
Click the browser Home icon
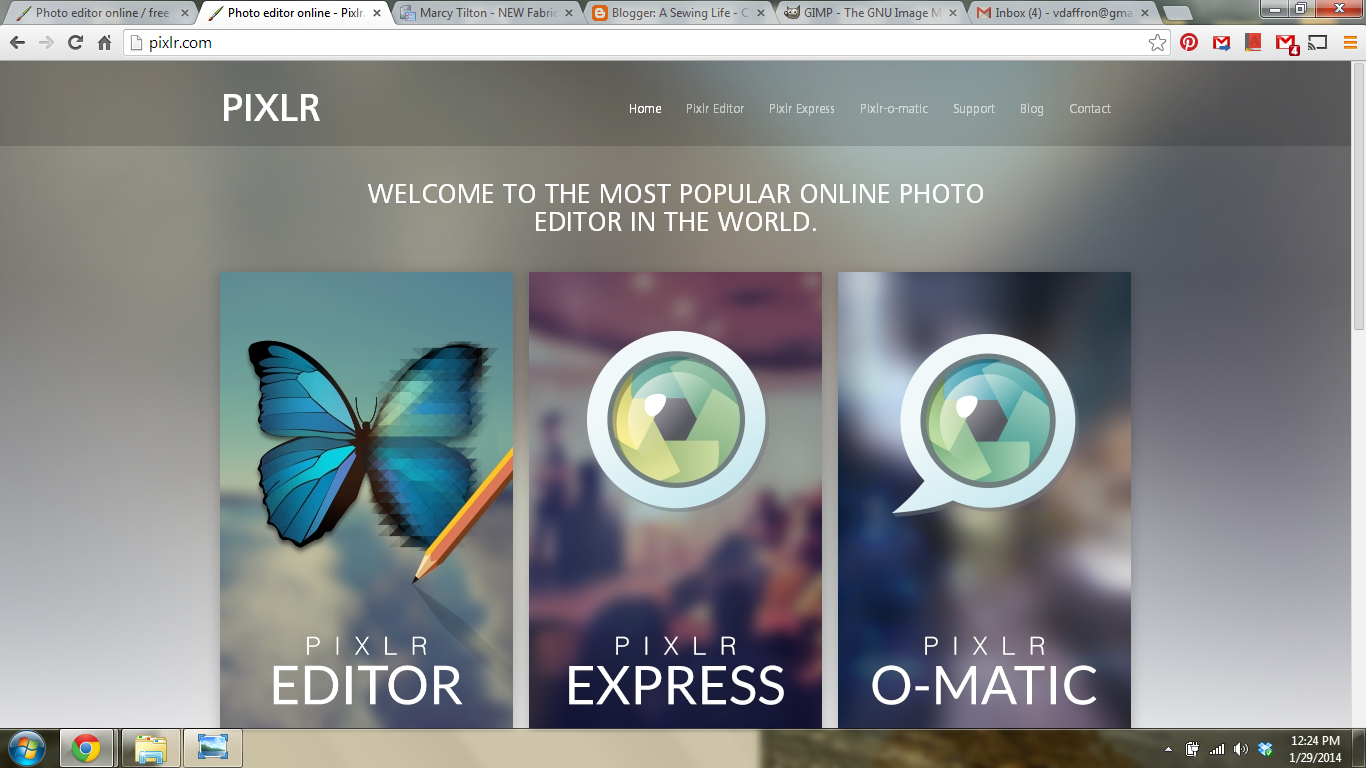pos(104,43)
